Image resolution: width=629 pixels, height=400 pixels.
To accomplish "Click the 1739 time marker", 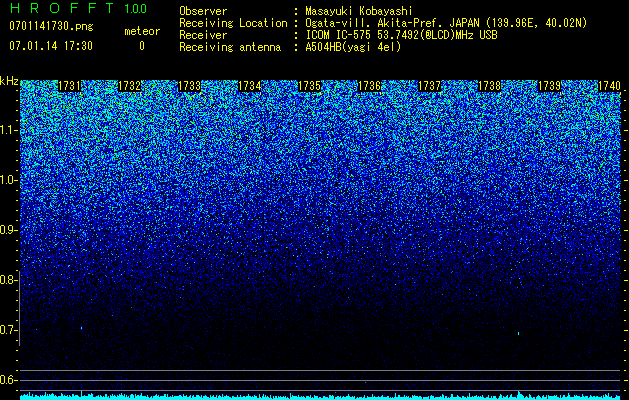I will pyautogui.click(x=550, y=86).
